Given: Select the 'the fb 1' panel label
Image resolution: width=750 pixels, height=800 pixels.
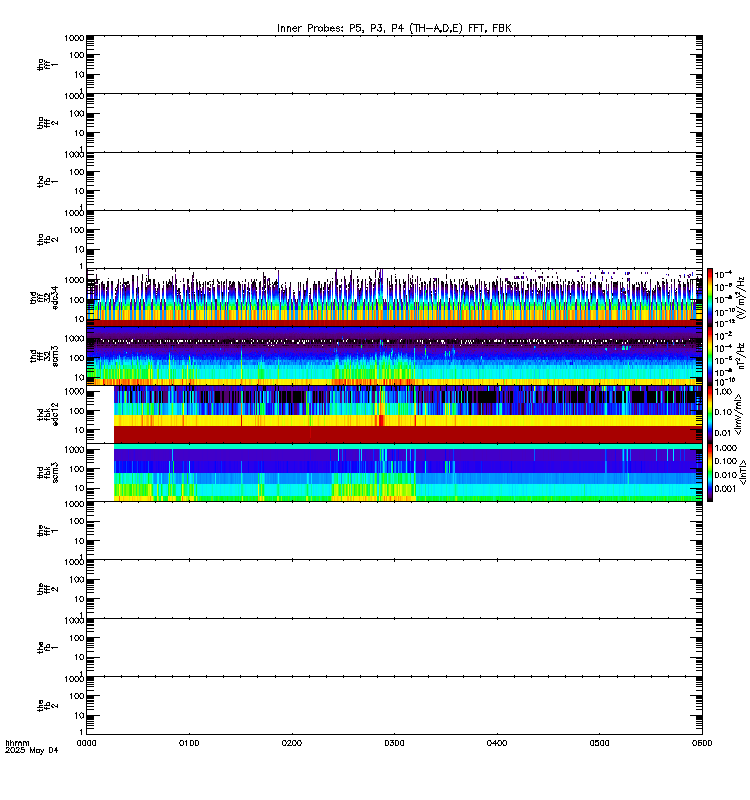Looking at the screenshot, I should 47,648.
